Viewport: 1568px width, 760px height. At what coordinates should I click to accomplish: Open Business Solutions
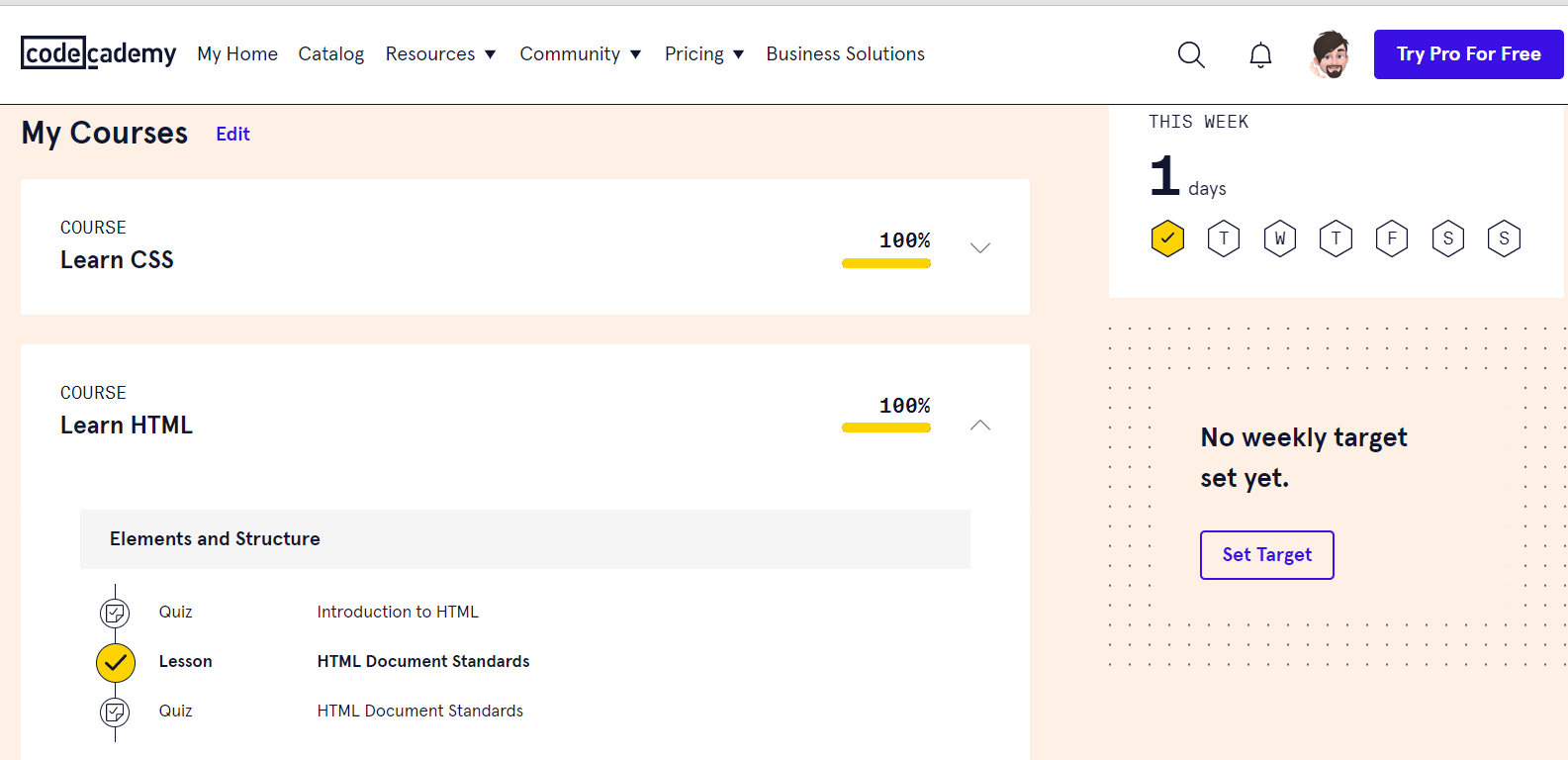tap(846, 53)
